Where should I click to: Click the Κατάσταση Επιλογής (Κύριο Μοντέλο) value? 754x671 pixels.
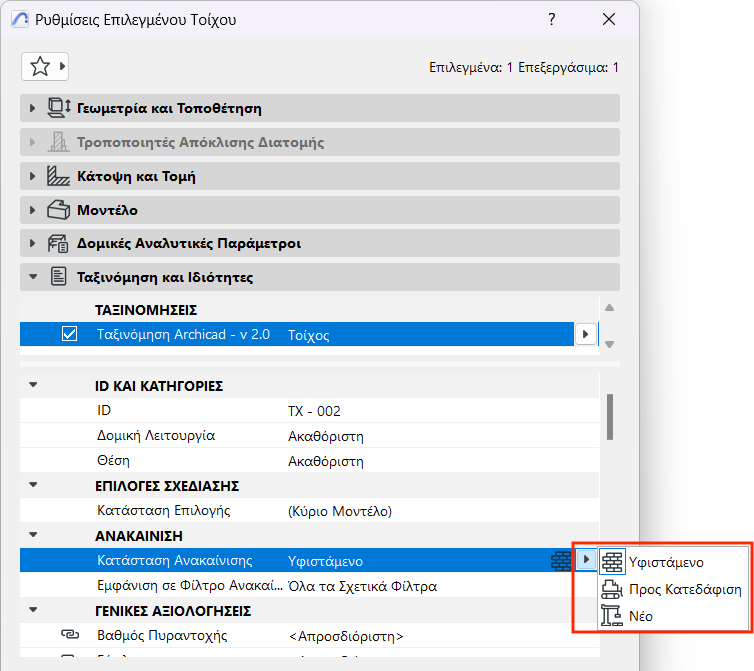339,511
